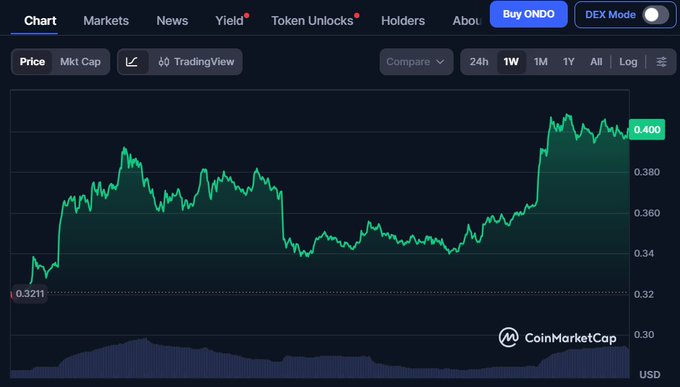Open the Chart tab
Image resolution: width=680 pixels, height=387 pixels.
point(40,20)
